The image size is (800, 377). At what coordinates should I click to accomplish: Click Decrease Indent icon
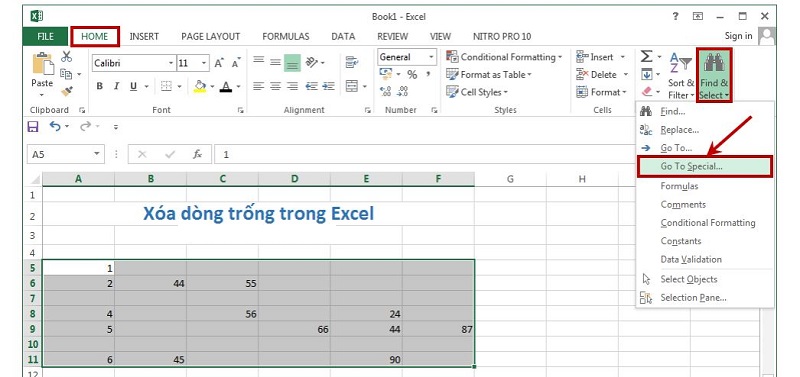click(x=311, y=86)
